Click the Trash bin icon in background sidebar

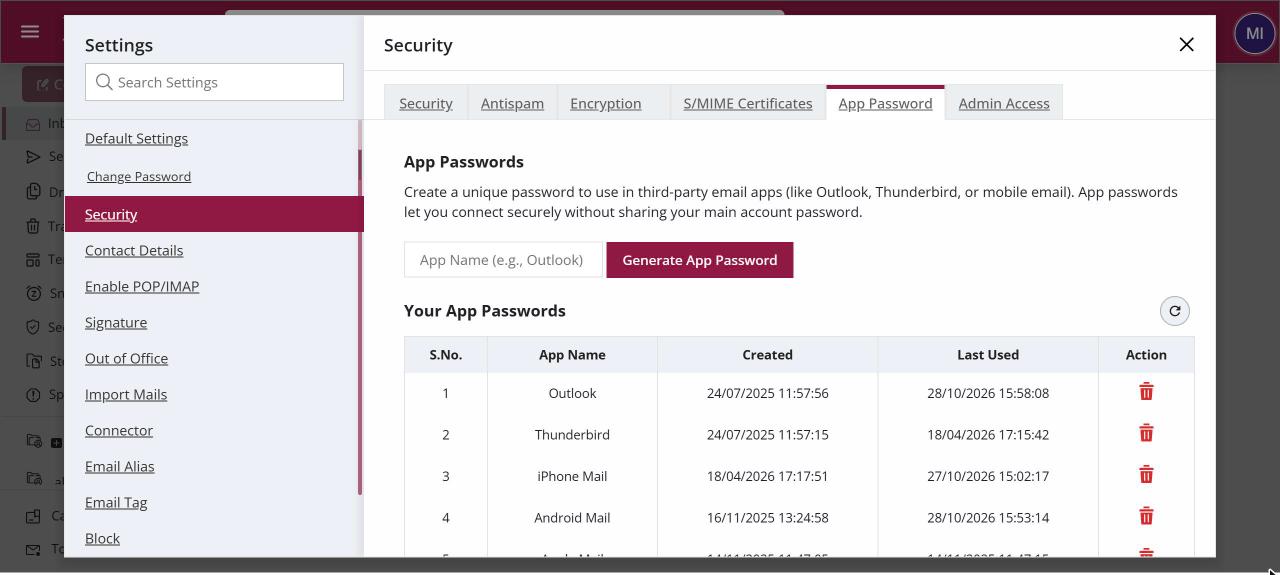point(33,226)
